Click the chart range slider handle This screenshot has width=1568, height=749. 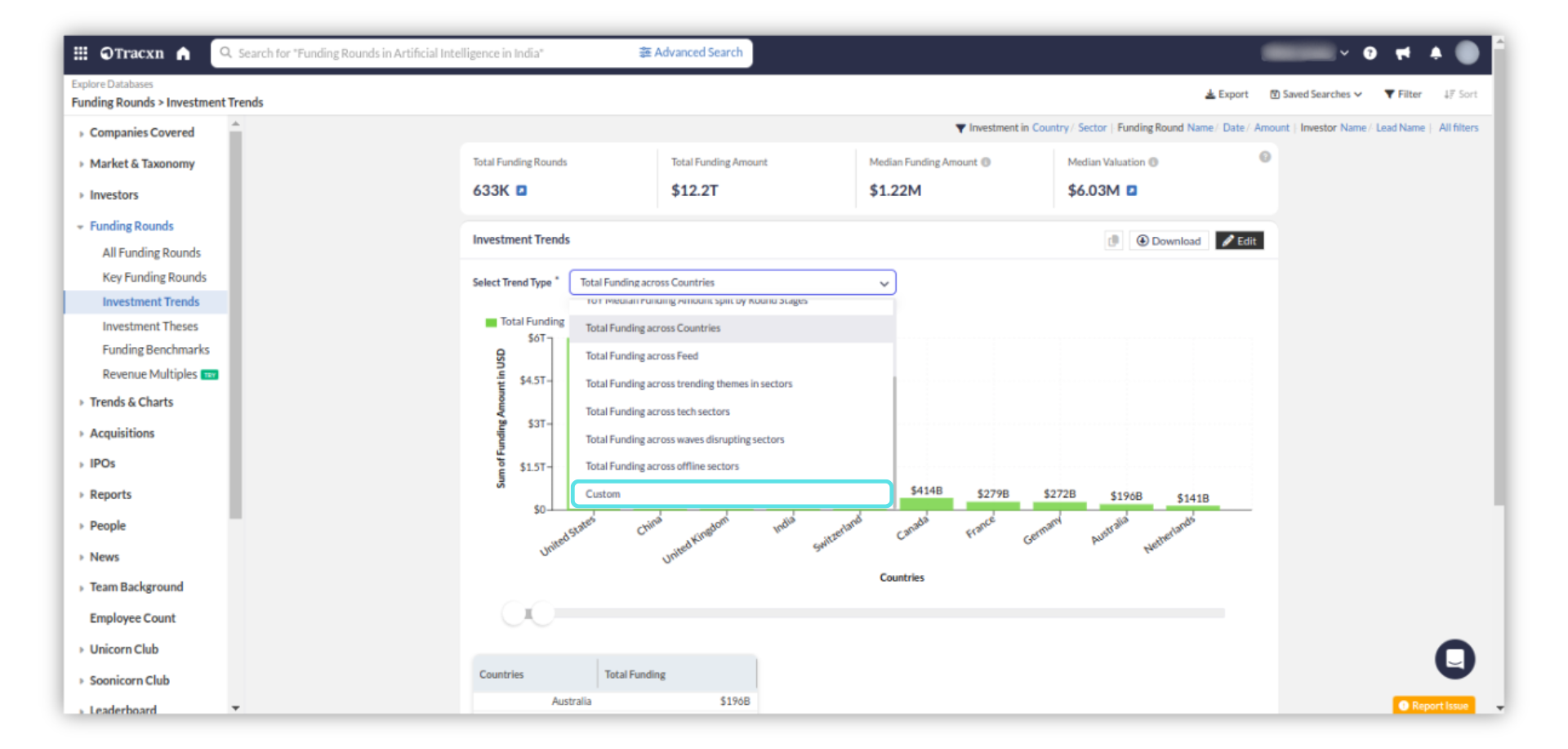point(542,613)
